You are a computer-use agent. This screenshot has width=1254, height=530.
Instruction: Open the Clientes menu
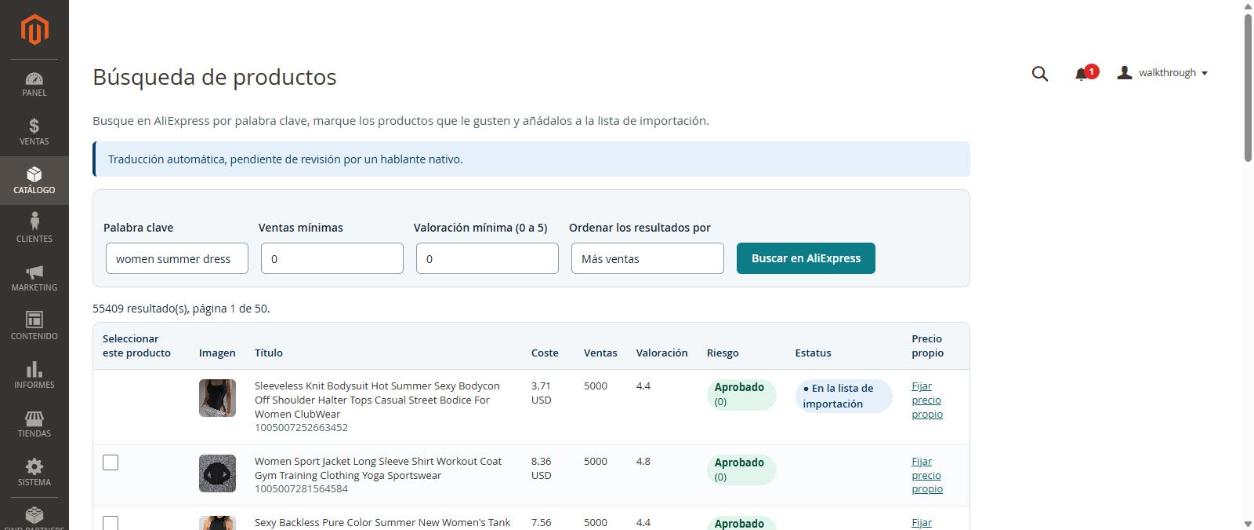[x=34, y=229]
